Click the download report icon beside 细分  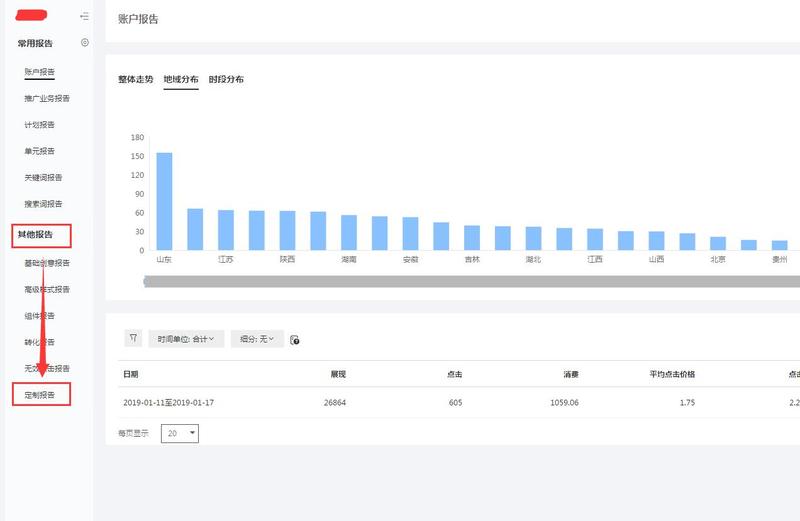tap(294, 340)
